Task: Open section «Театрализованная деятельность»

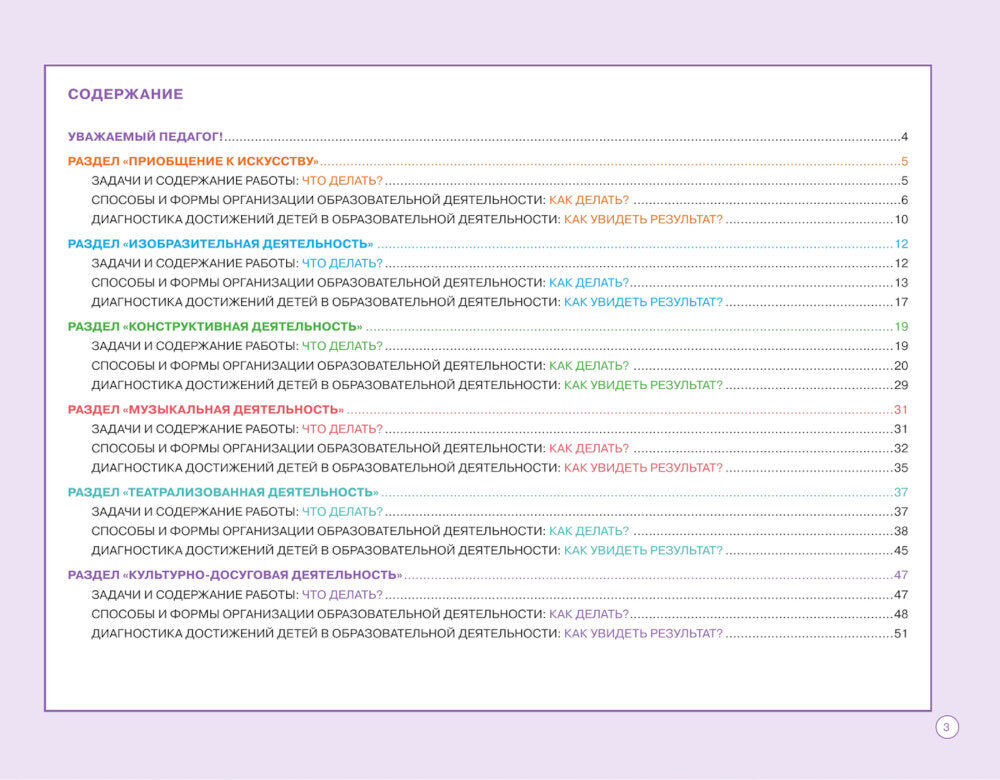Action: 222,492
